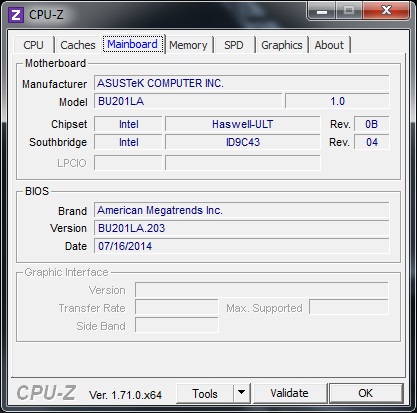
Task: Click the Ver. 1.71.0.x64 version text
Action: point(125,395)
